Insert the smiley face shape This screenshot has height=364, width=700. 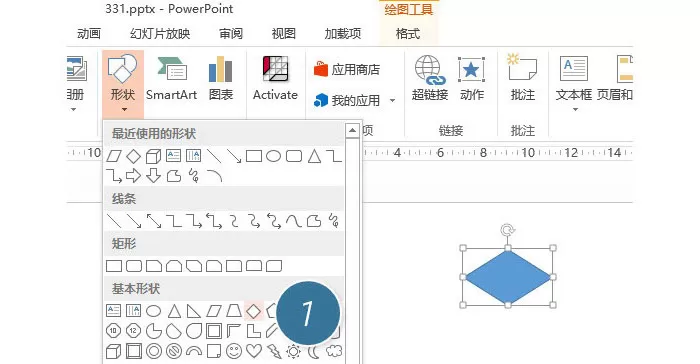(x=233, y=351)
